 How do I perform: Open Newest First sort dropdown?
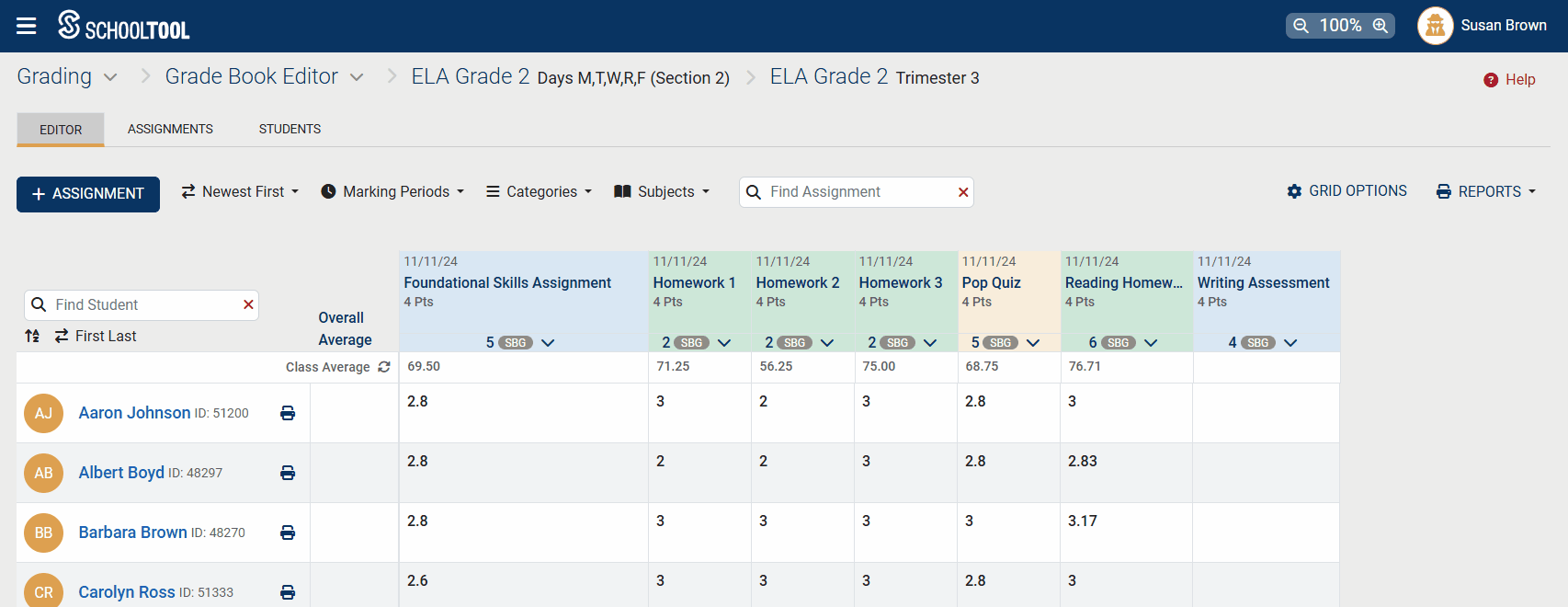(240, 191)
